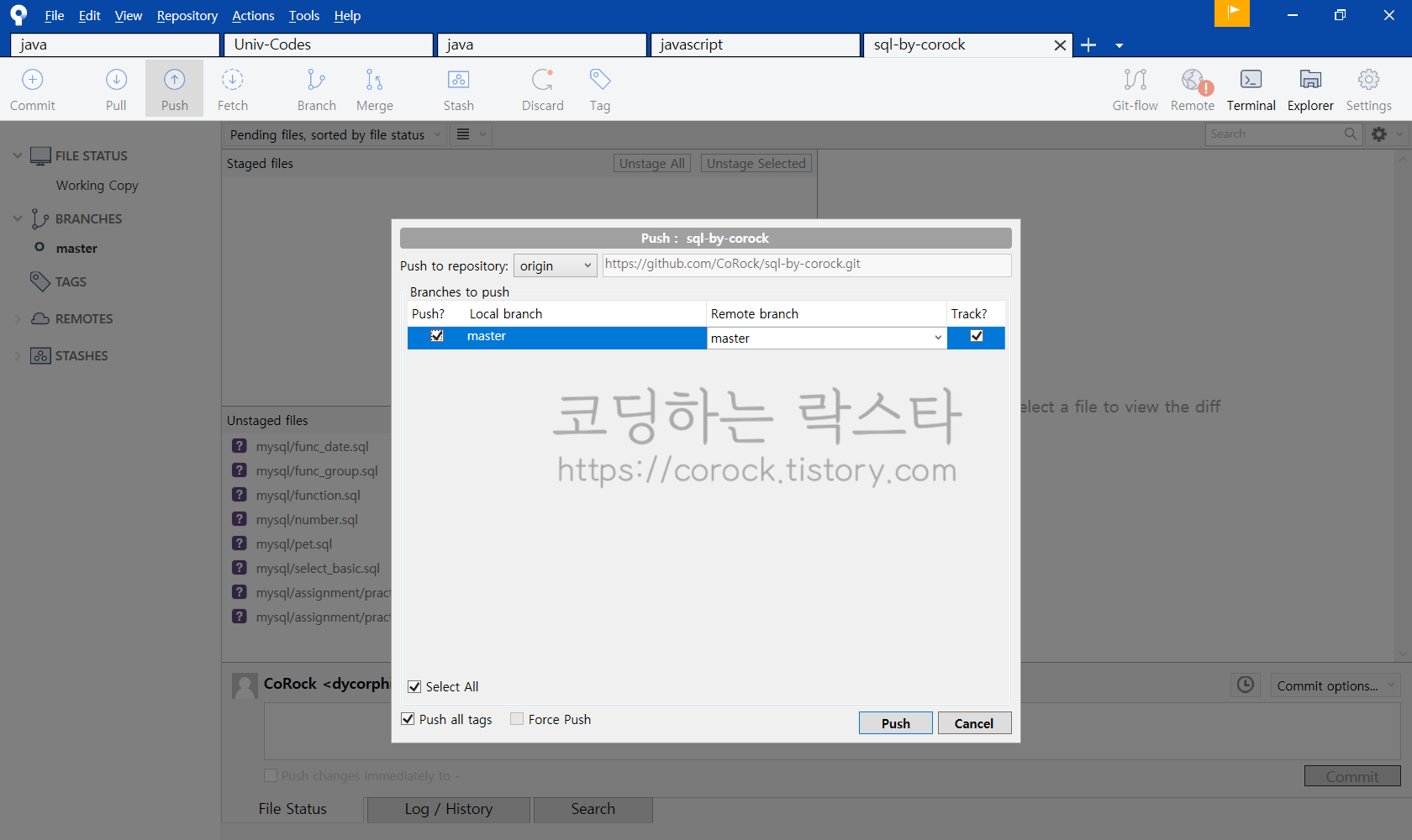Viewport: 1412px width, 840px height.
Task: Open Settings from the toolbar
Action: 1368,89
